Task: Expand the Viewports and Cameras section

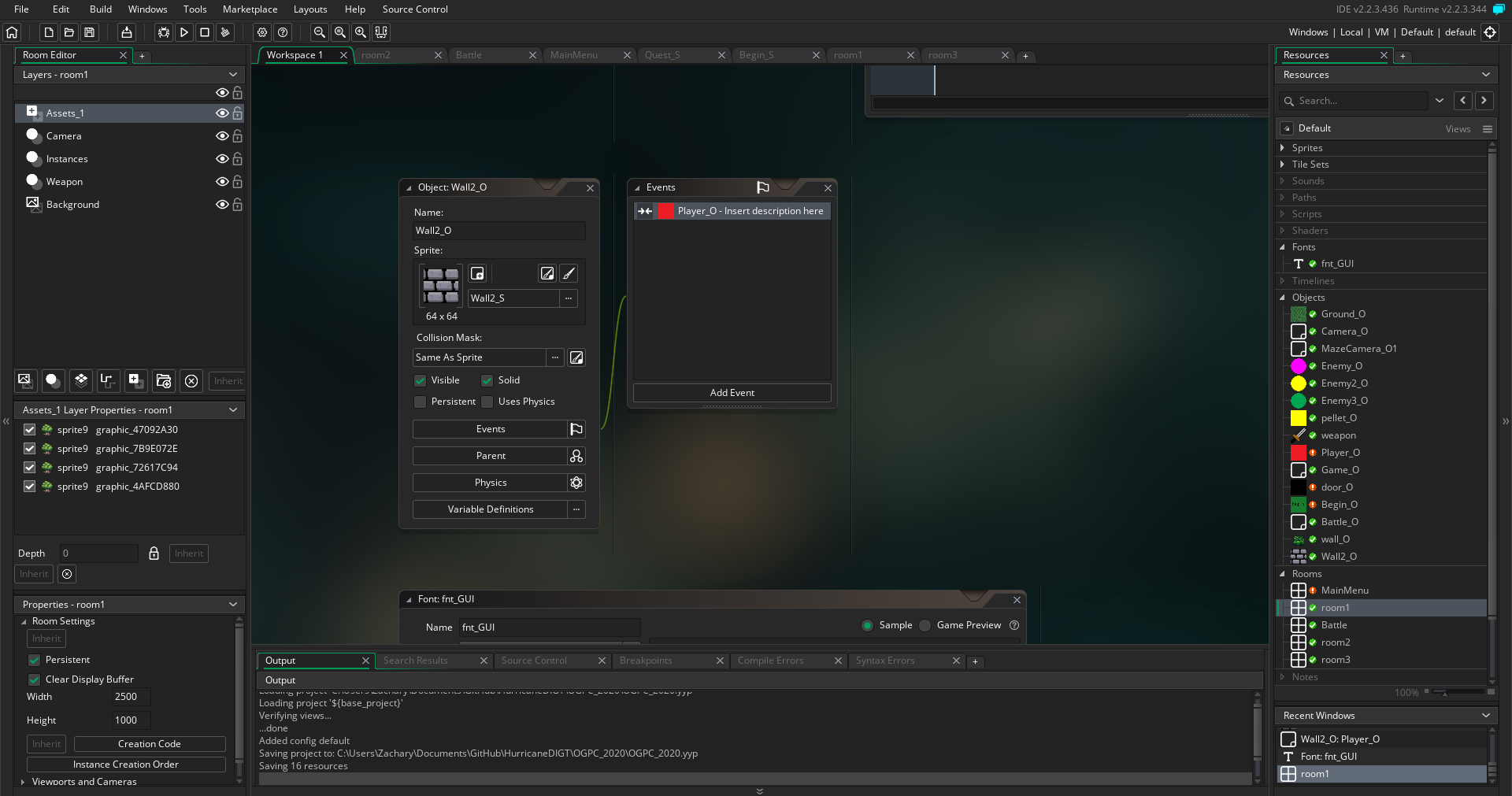Action: coord(23,782)
